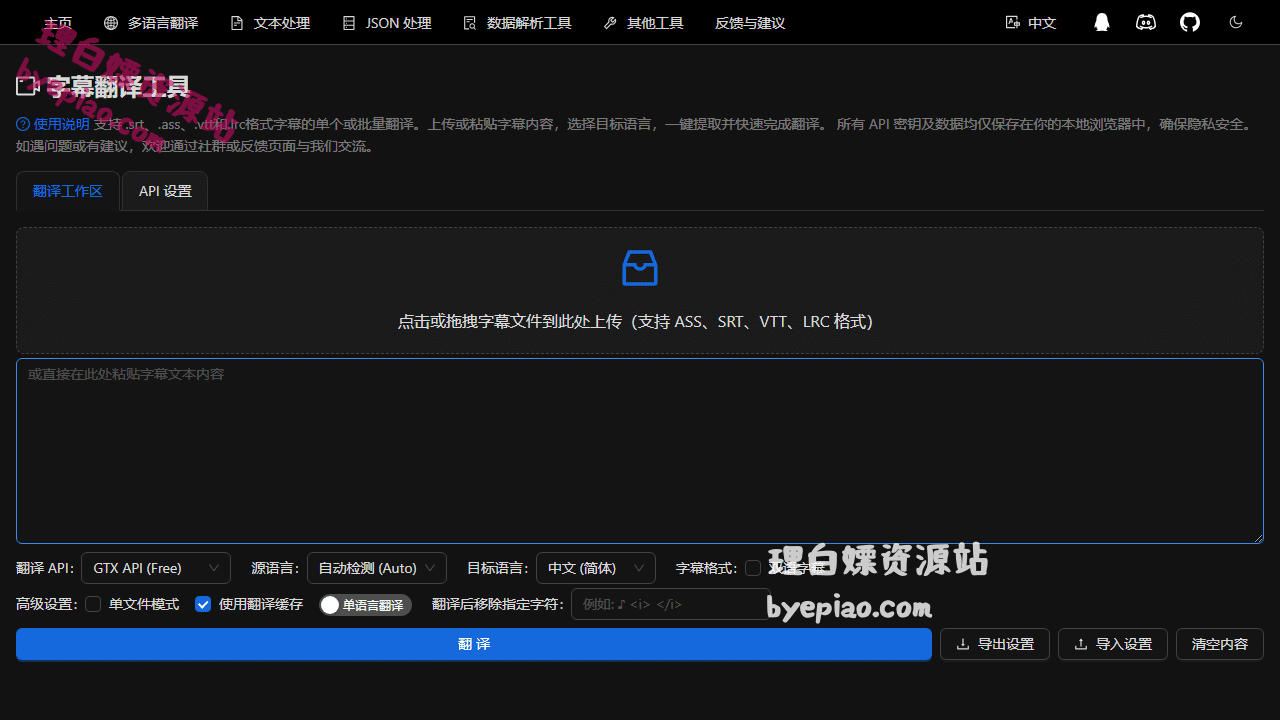This screenshot has height=720, width=1280.
Task: Toggle the 单语言翻译 switch
Action: (365, 605)
